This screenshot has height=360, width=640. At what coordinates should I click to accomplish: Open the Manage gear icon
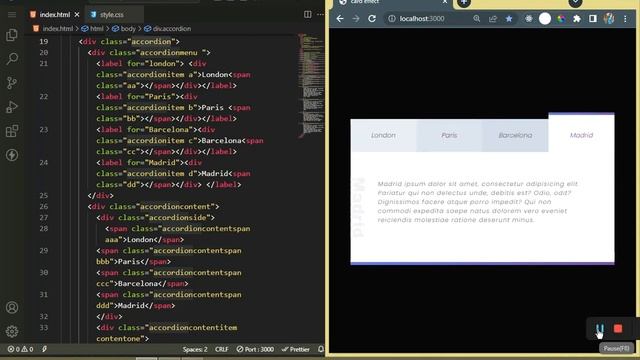tap(12, 331)
